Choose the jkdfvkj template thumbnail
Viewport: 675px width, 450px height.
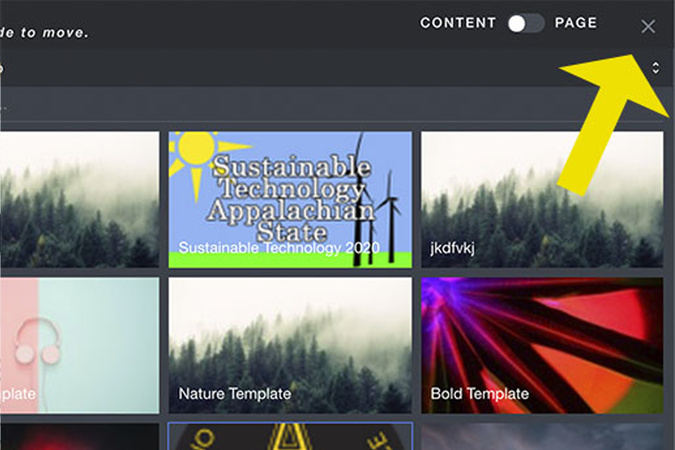(x=542, y=199)
